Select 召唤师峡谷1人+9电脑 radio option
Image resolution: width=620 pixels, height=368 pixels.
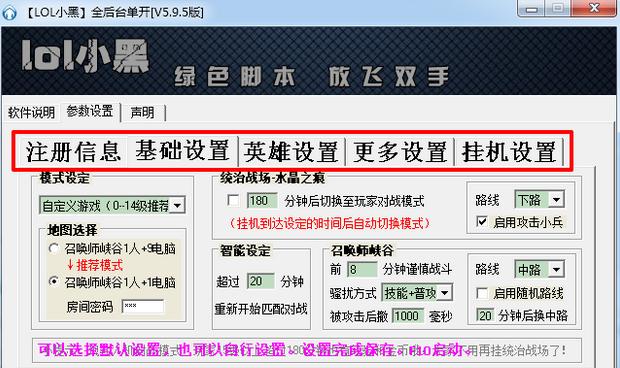(53, 248)
